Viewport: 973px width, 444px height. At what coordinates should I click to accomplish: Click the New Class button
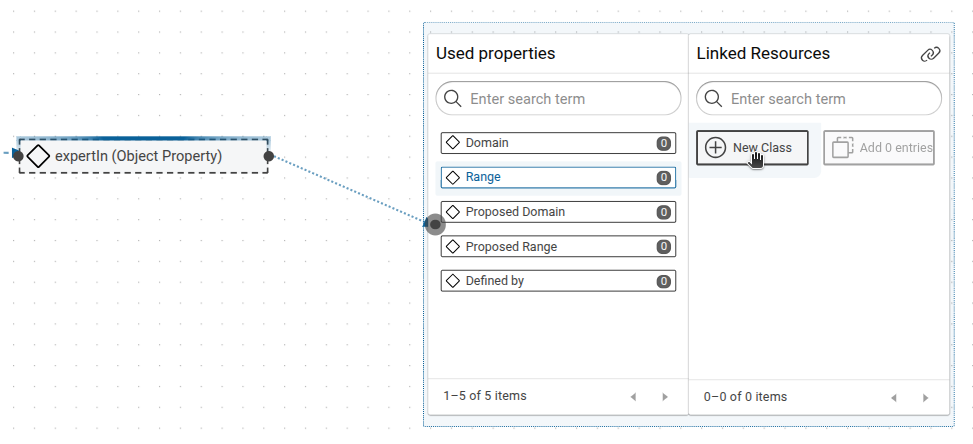pyautogui.click(x=752, y=148)
